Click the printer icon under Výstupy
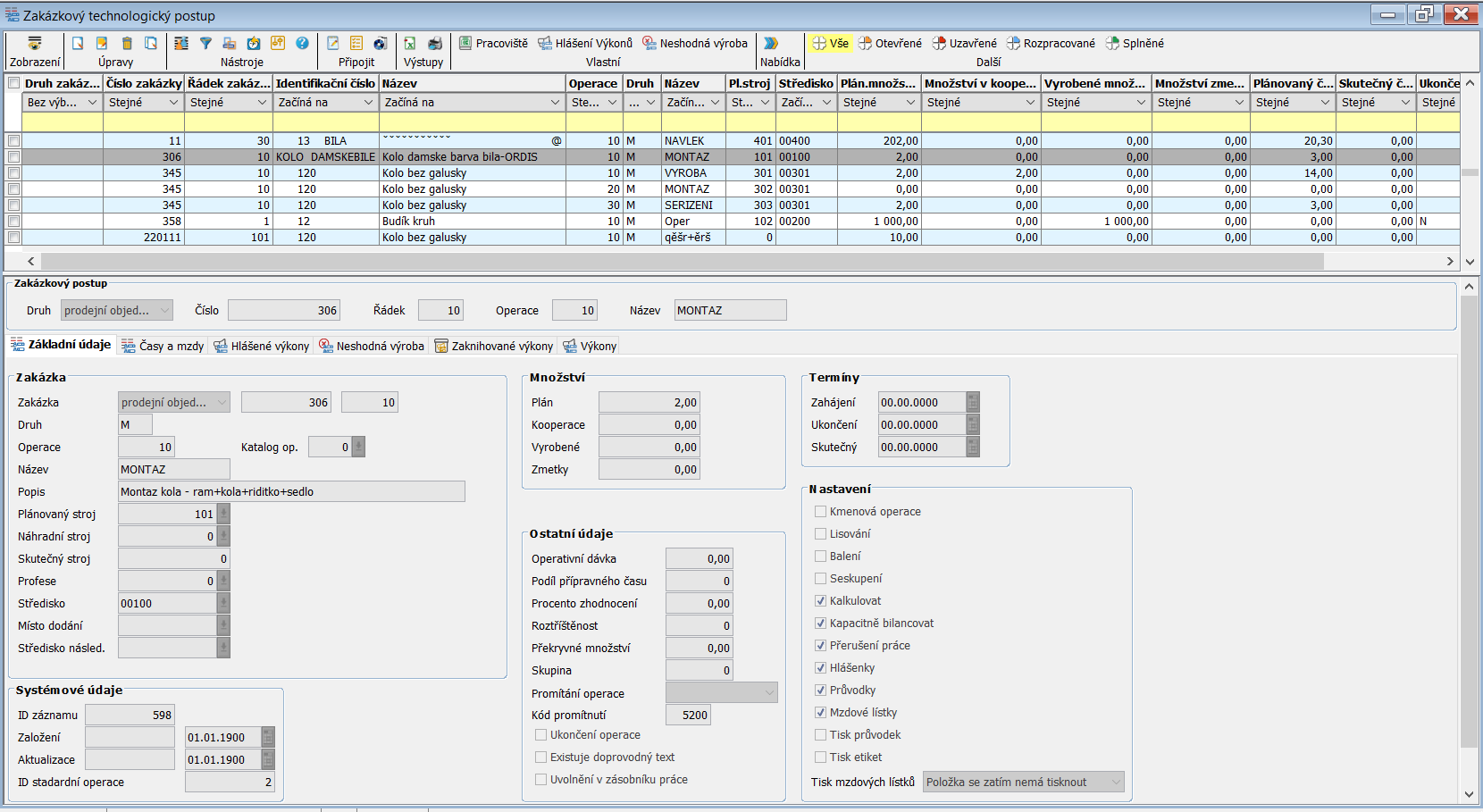Image resolution: width=1483 pixels, height=812 pixels. click(435, 43)
